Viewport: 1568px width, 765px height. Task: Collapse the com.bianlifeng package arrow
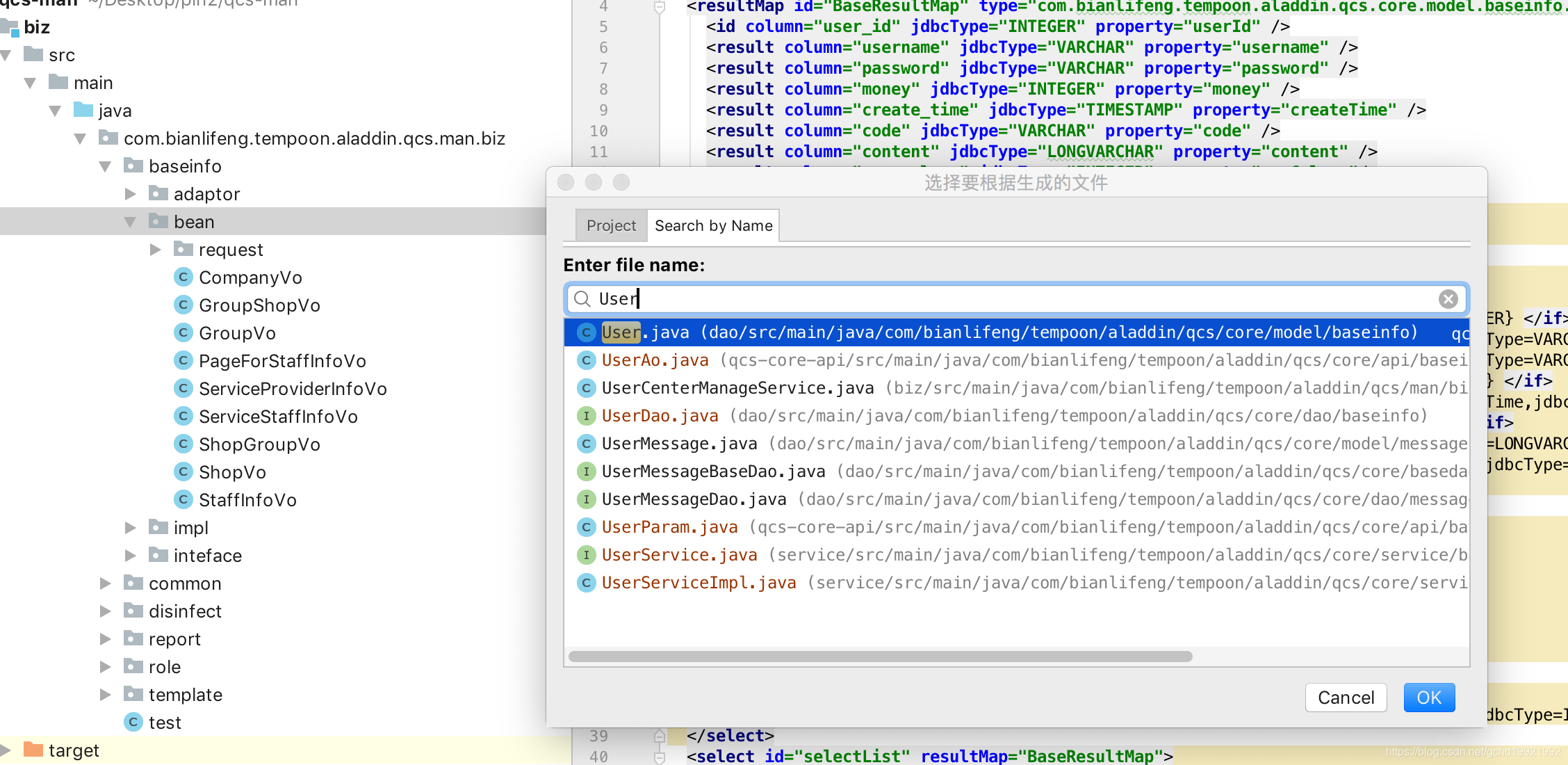pyautogui.click(x=80, y=138)
